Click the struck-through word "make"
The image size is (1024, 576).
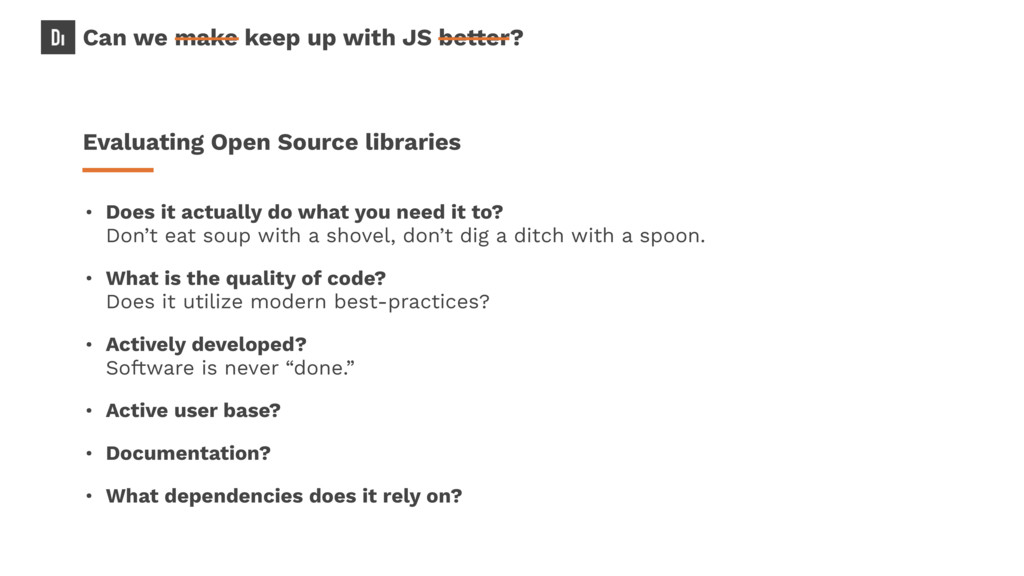pyautogui.click(x=206, y=38)
